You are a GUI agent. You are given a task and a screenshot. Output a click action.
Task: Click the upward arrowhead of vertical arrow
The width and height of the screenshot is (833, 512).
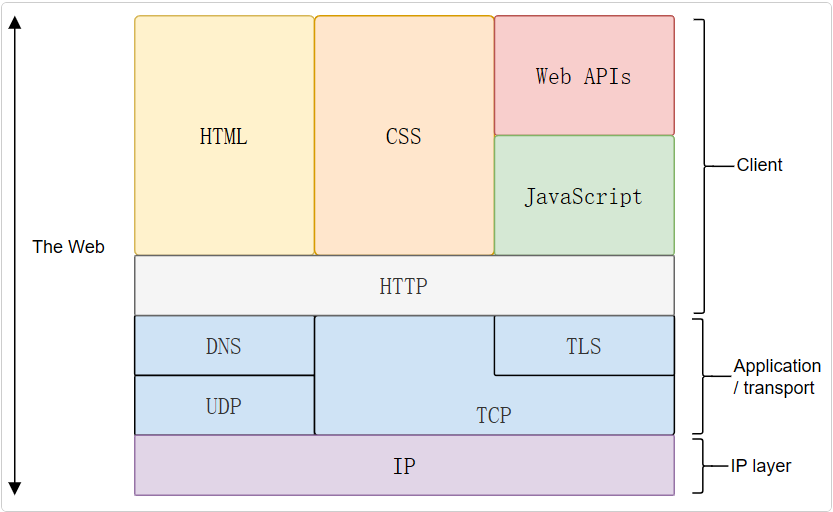15,22
